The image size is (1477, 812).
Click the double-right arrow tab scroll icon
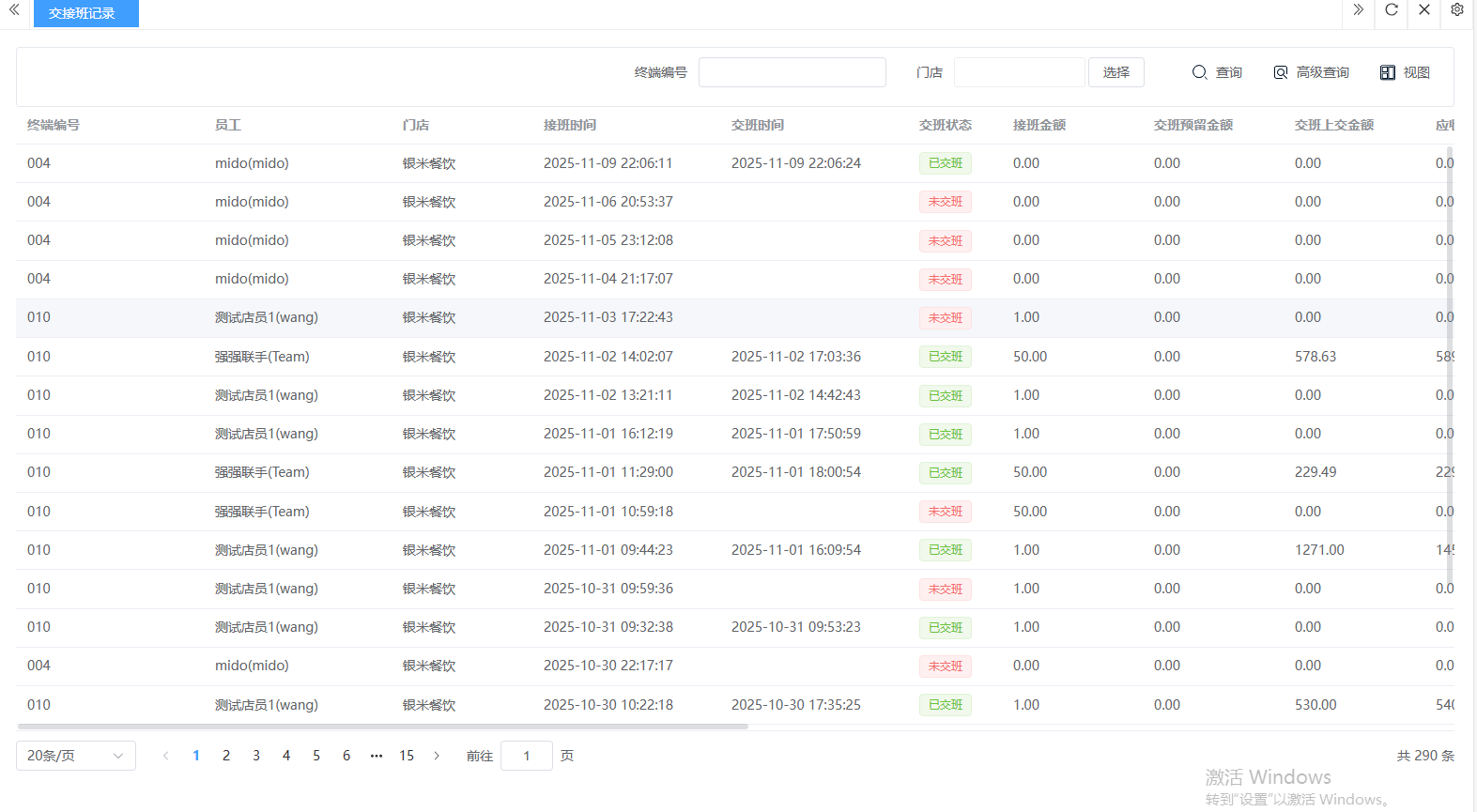pyautogui.click(x=1358, y=10)
